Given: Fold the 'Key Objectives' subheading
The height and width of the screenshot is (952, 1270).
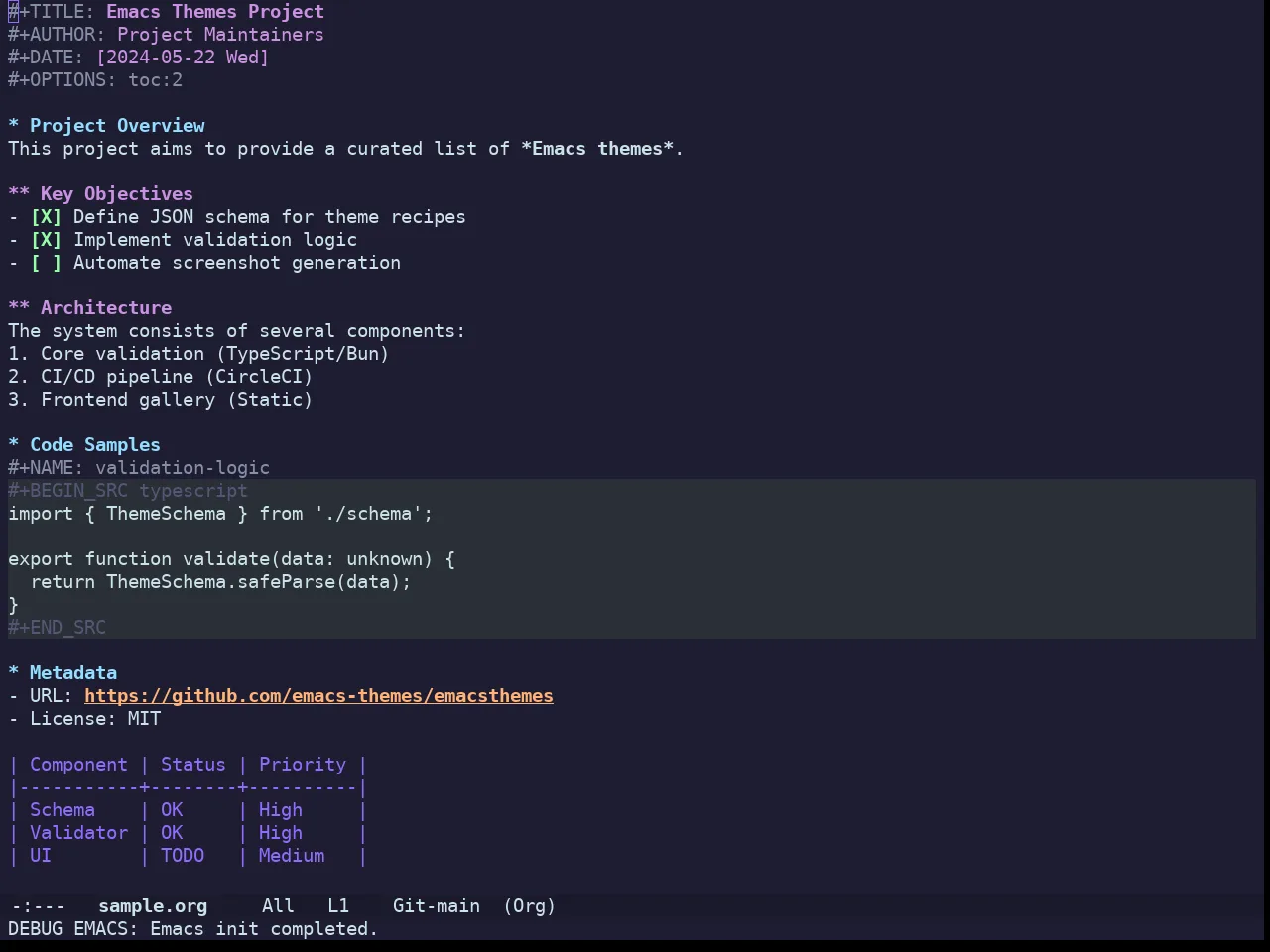Looking at the screenshot, I should pyautogui.click(x=19, y=194).
